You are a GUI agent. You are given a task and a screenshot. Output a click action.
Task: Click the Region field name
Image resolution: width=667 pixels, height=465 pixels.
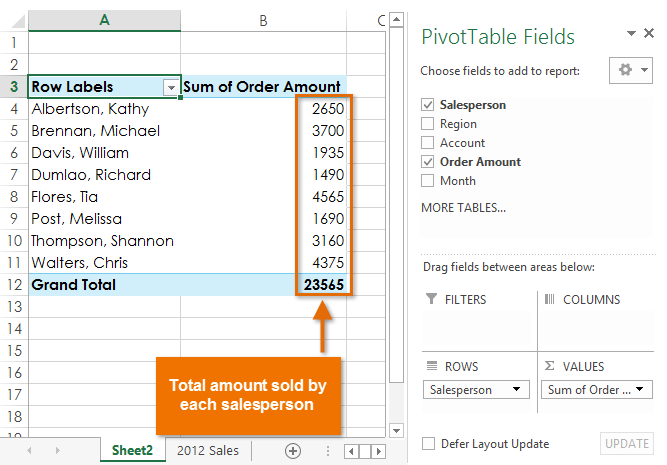point(458,124)
